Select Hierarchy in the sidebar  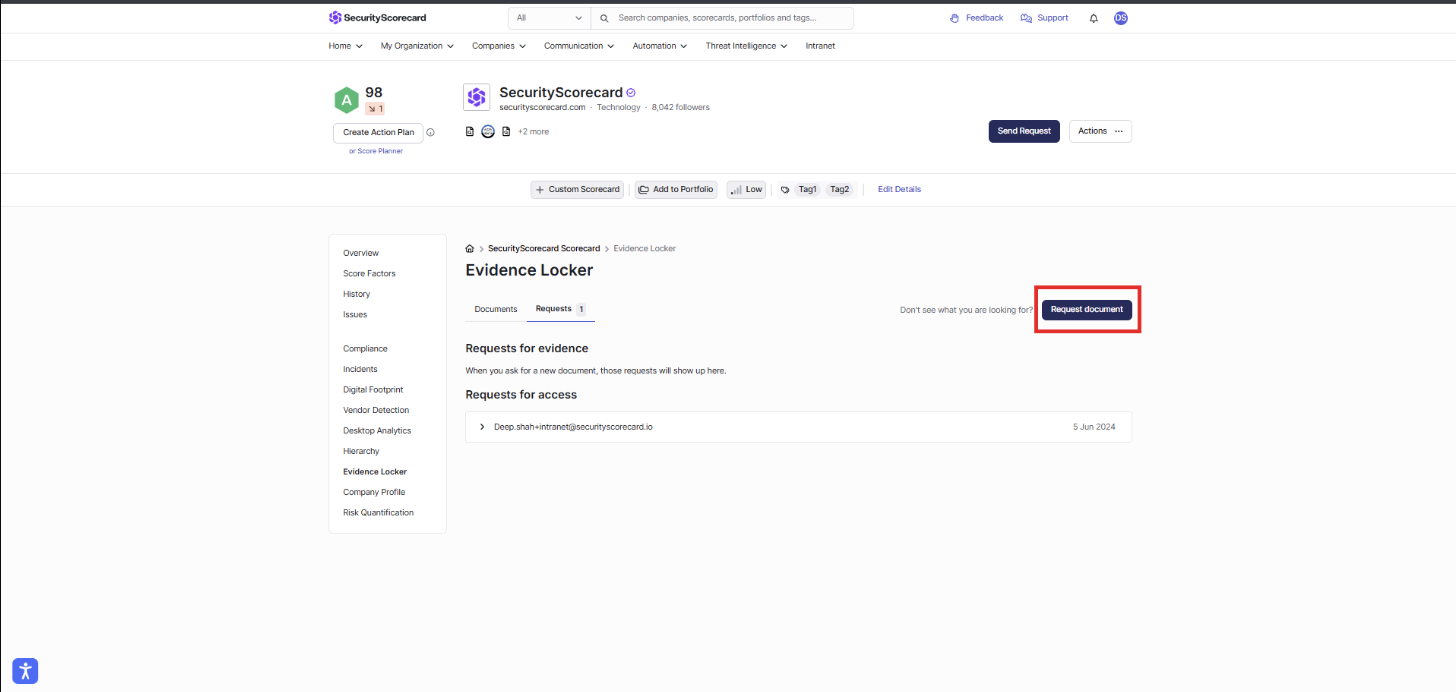[361, 451]
